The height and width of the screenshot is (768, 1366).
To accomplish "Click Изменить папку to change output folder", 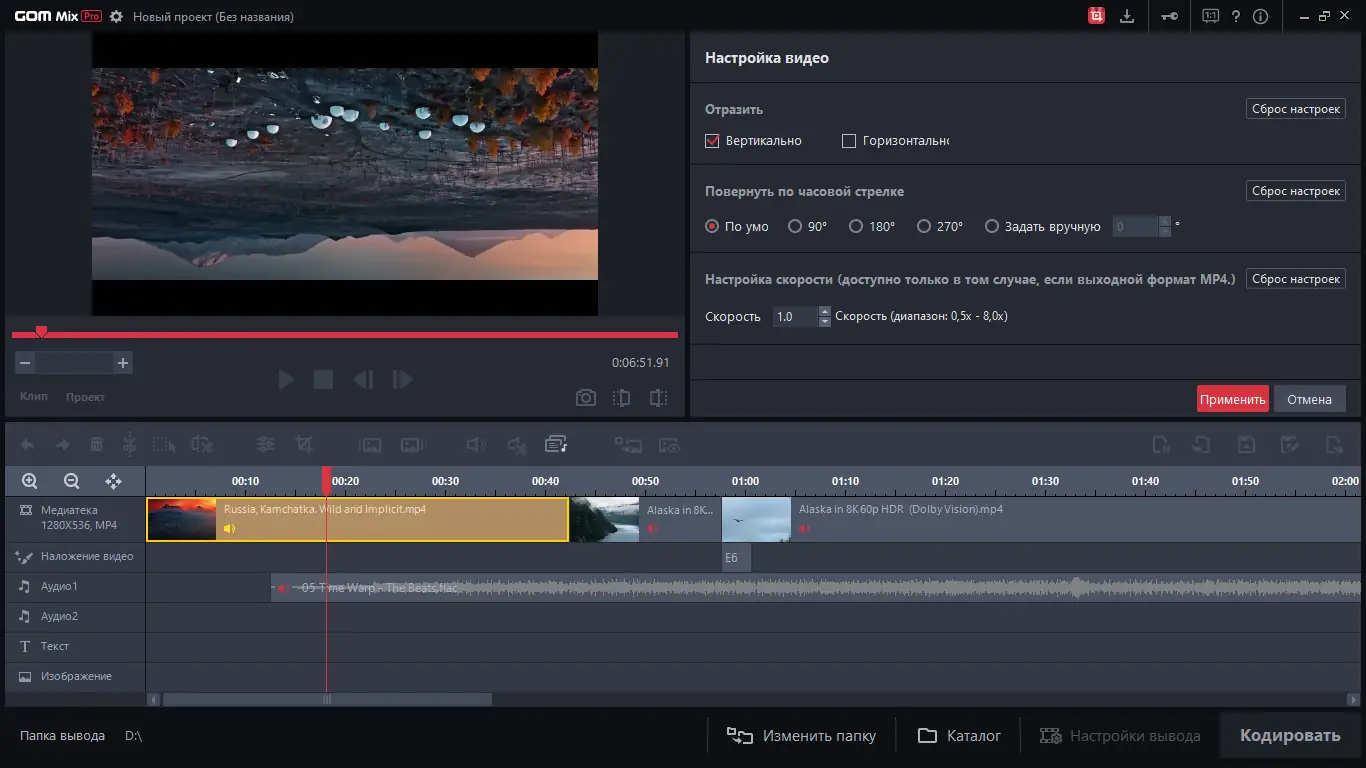I will [x=801, y=736].
